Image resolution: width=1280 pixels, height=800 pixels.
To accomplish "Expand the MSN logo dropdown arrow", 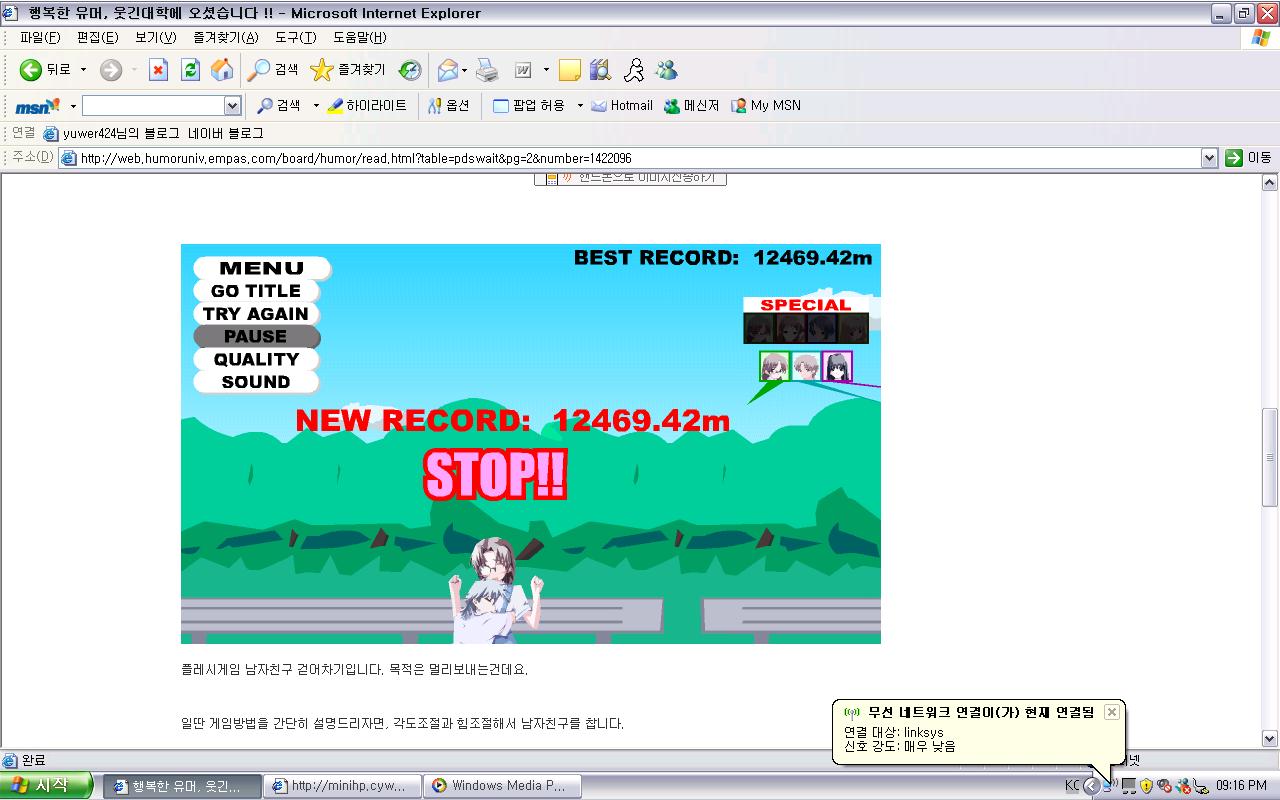I will [72, 106].
